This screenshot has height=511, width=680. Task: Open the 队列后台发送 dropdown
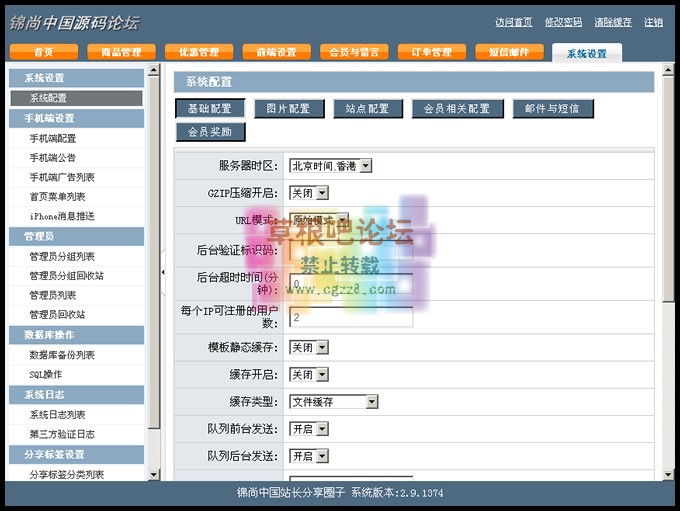coord(309,456)
